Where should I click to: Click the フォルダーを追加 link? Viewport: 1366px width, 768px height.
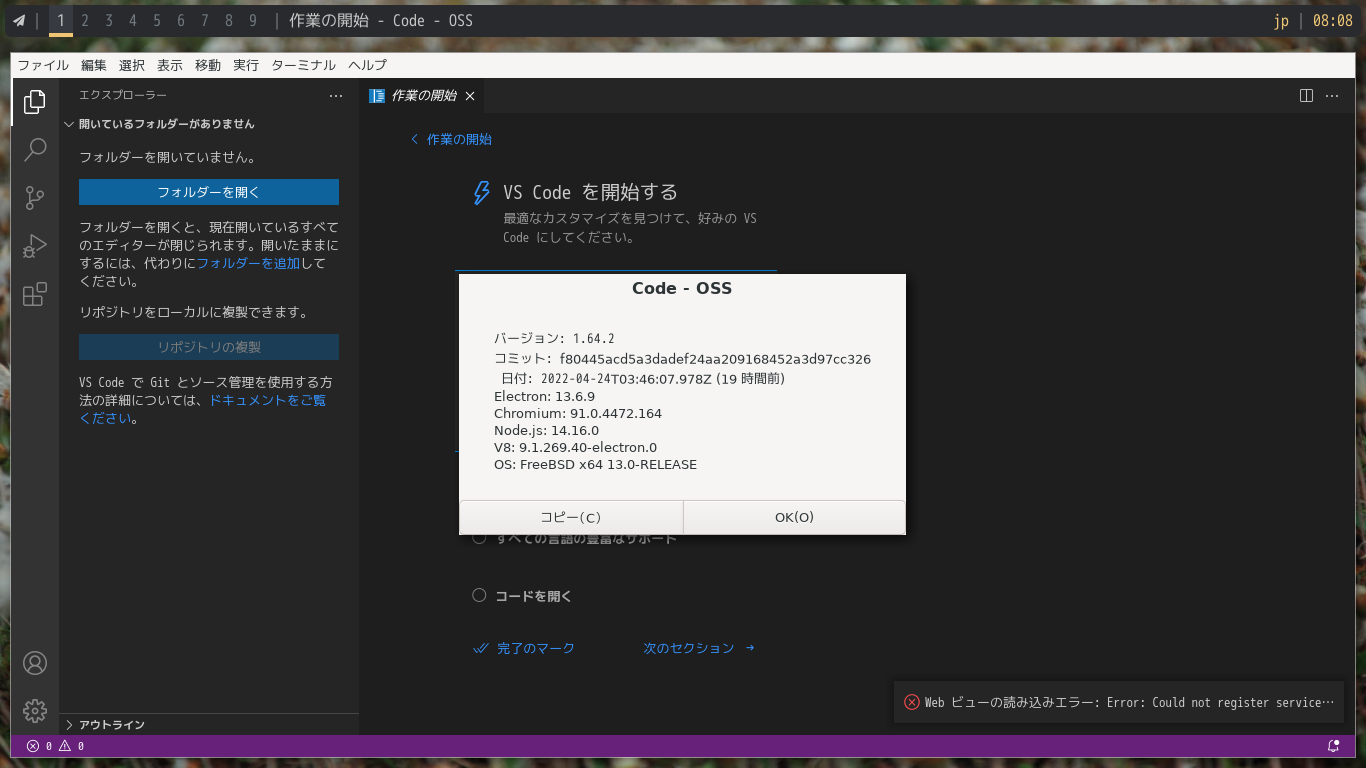pos(248,263)
